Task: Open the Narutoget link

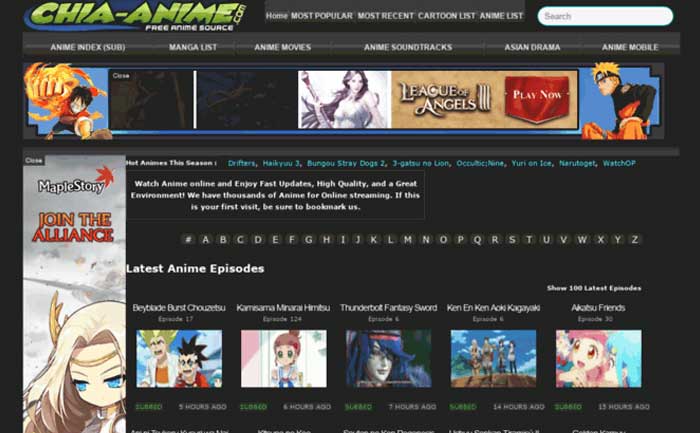Action: 577,163
